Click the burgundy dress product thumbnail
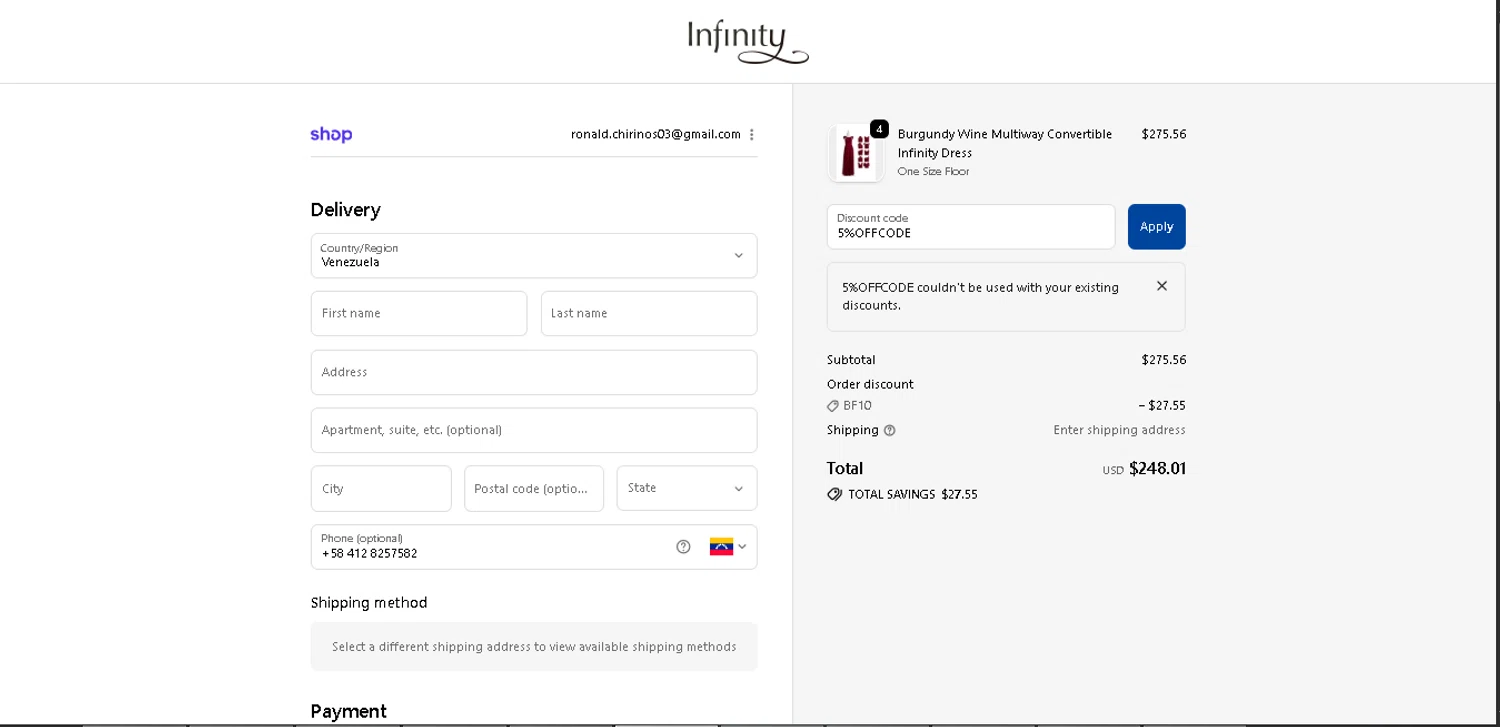Image resolution: width=1500 pixels, height=727 pixels. [856, 154]
